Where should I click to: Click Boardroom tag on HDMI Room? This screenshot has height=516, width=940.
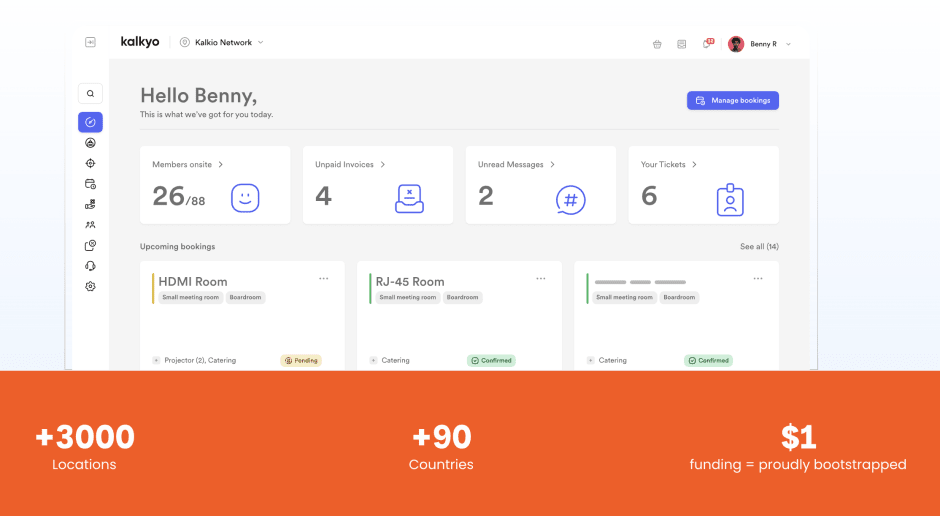point(245,297)
